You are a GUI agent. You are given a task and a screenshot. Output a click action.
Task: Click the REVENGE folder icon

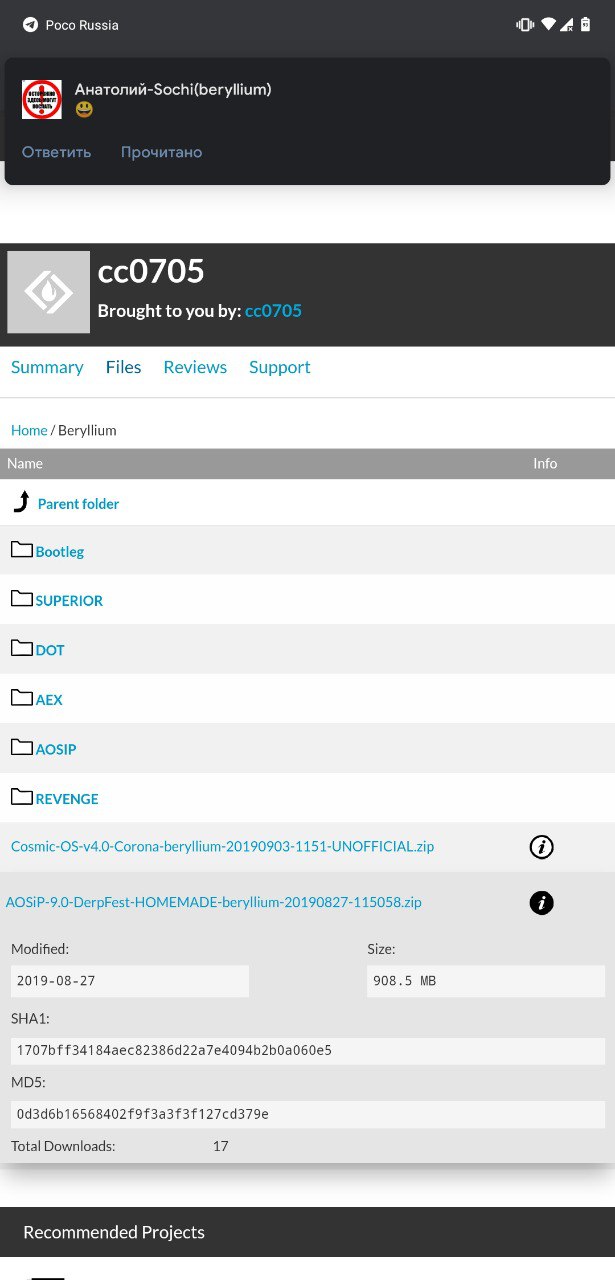[22, 796]
